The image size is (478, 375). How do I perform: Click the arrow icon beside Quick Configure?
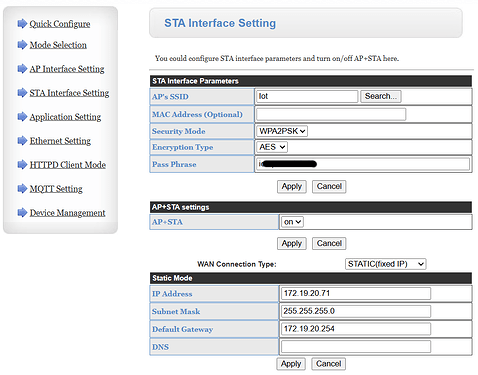(22, 24)
